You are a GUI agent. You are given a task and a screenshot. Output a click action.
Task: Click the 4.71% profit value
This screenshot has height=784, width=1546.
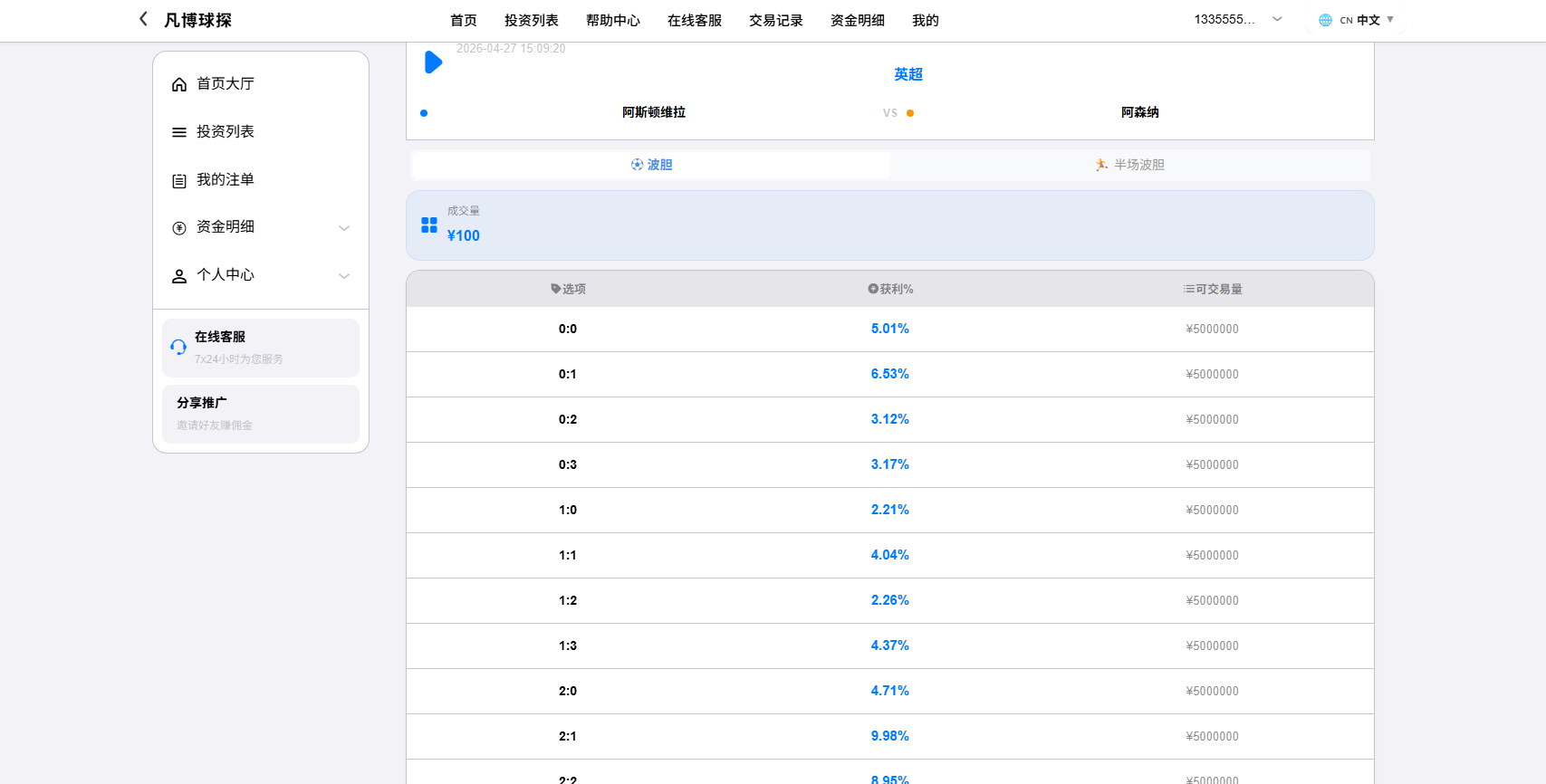click(x=890, y=691)
